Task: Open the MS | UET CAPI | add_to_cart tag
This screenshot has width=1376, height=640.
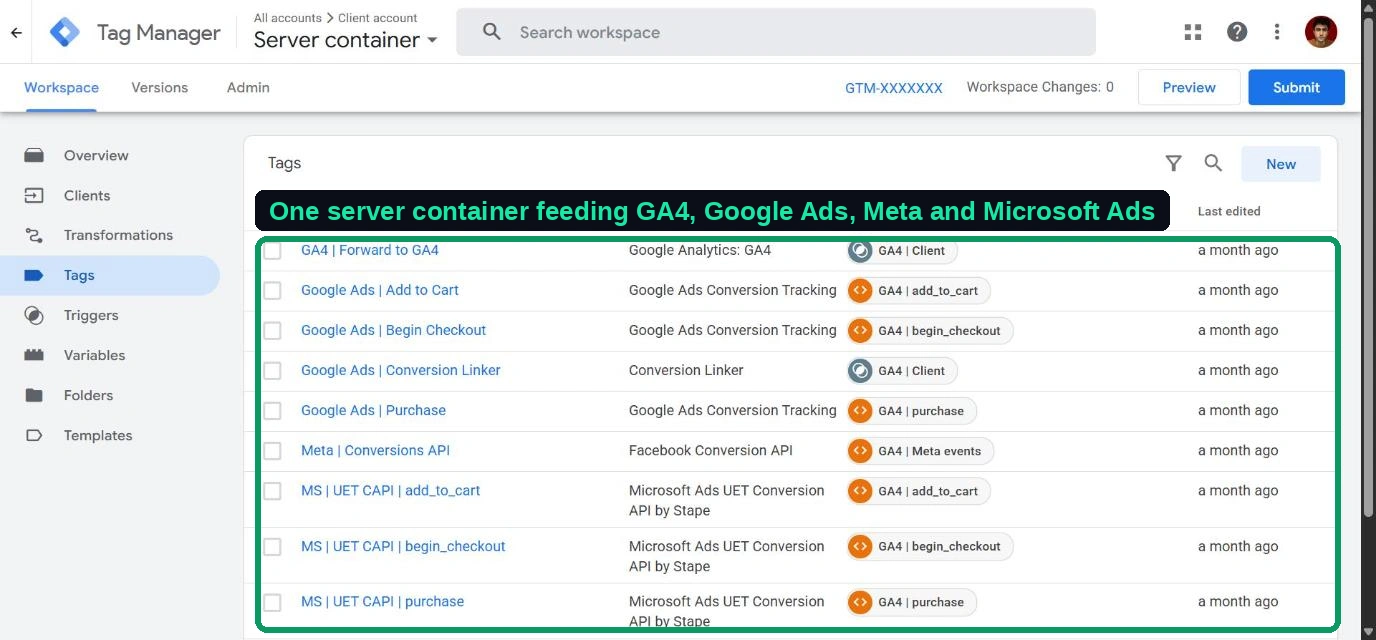Action: [x=391, y=490]
